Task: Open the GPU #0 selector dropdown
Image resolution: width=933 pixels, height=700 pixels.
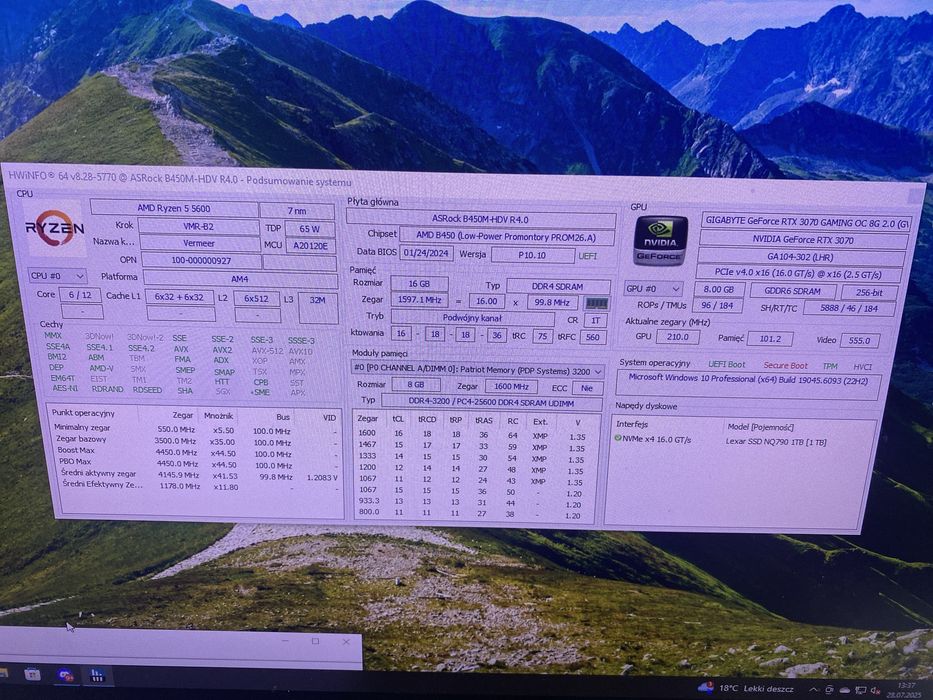Action: pos(653,289)
